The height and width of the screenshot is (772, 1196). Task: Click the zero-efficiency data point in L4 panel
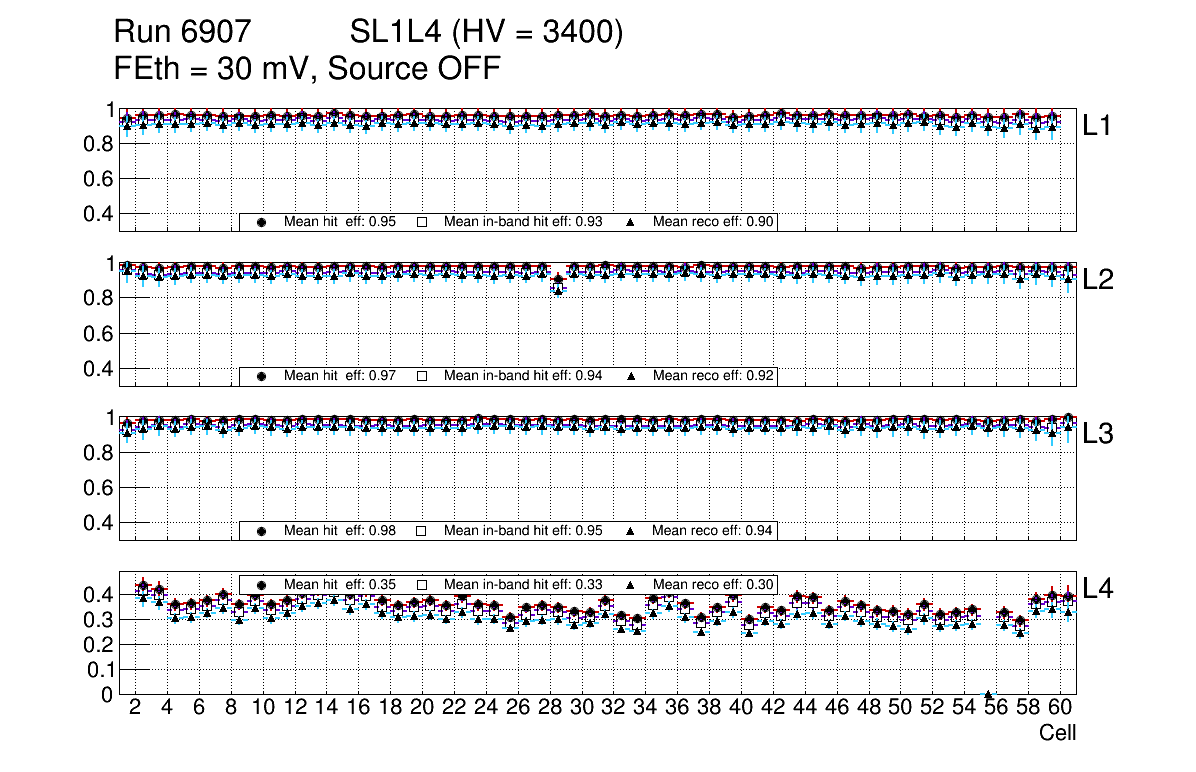[988, 694]
